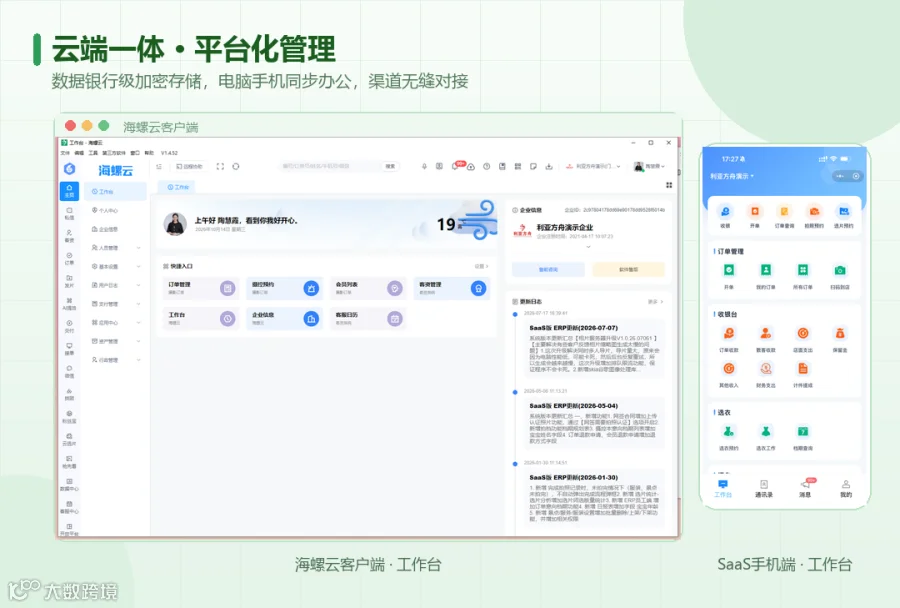Open the user profile dropdown at top right
This screenshot has height=608, width=900.
(649, 166)
